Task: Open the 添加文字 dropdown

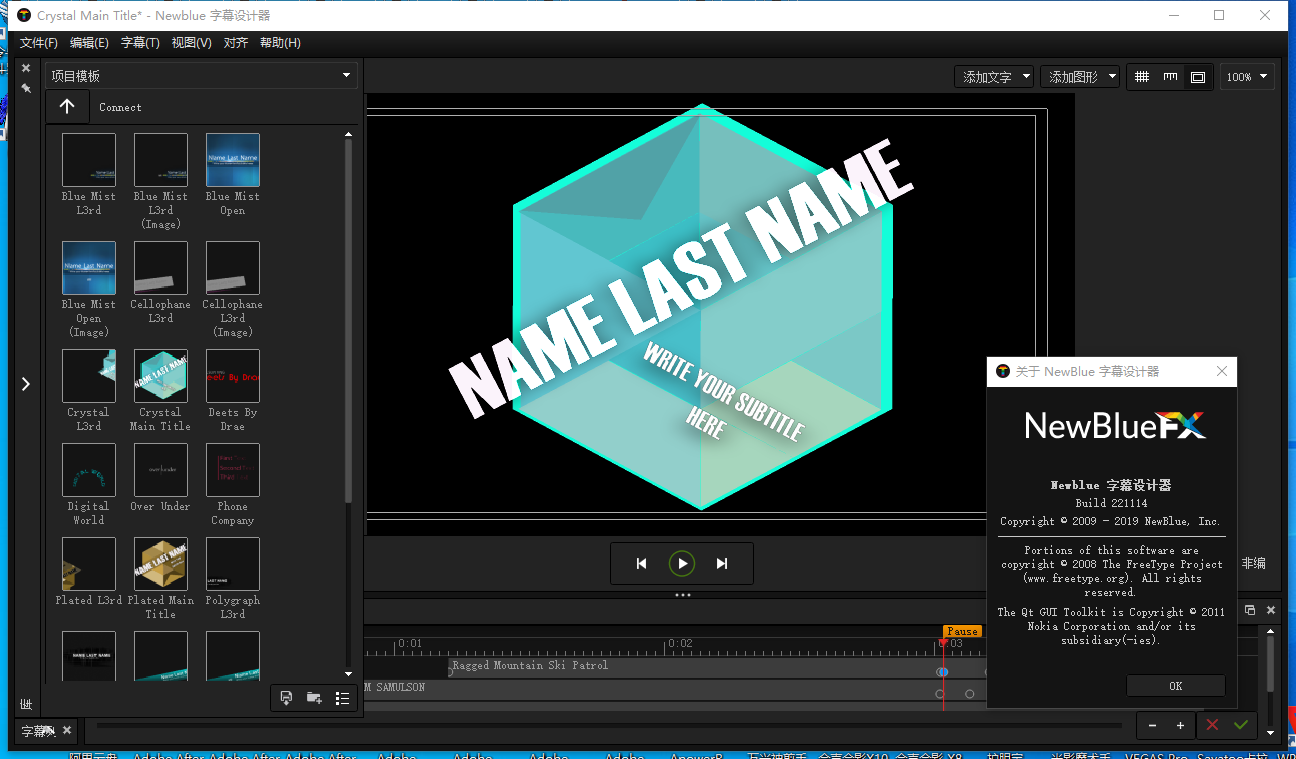Action: pos(995,77)
